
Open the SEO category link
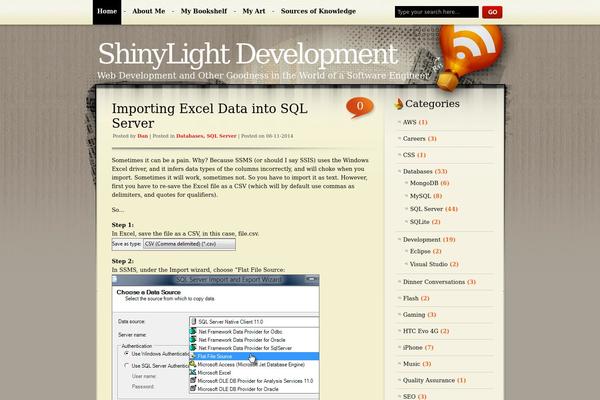coord(409,397)
